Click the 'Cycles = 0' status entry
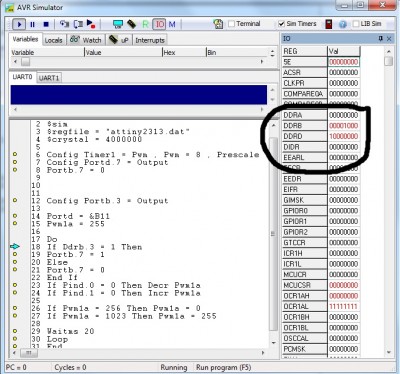The width and height of the screenshot is (400, 374). click(70, 367)
